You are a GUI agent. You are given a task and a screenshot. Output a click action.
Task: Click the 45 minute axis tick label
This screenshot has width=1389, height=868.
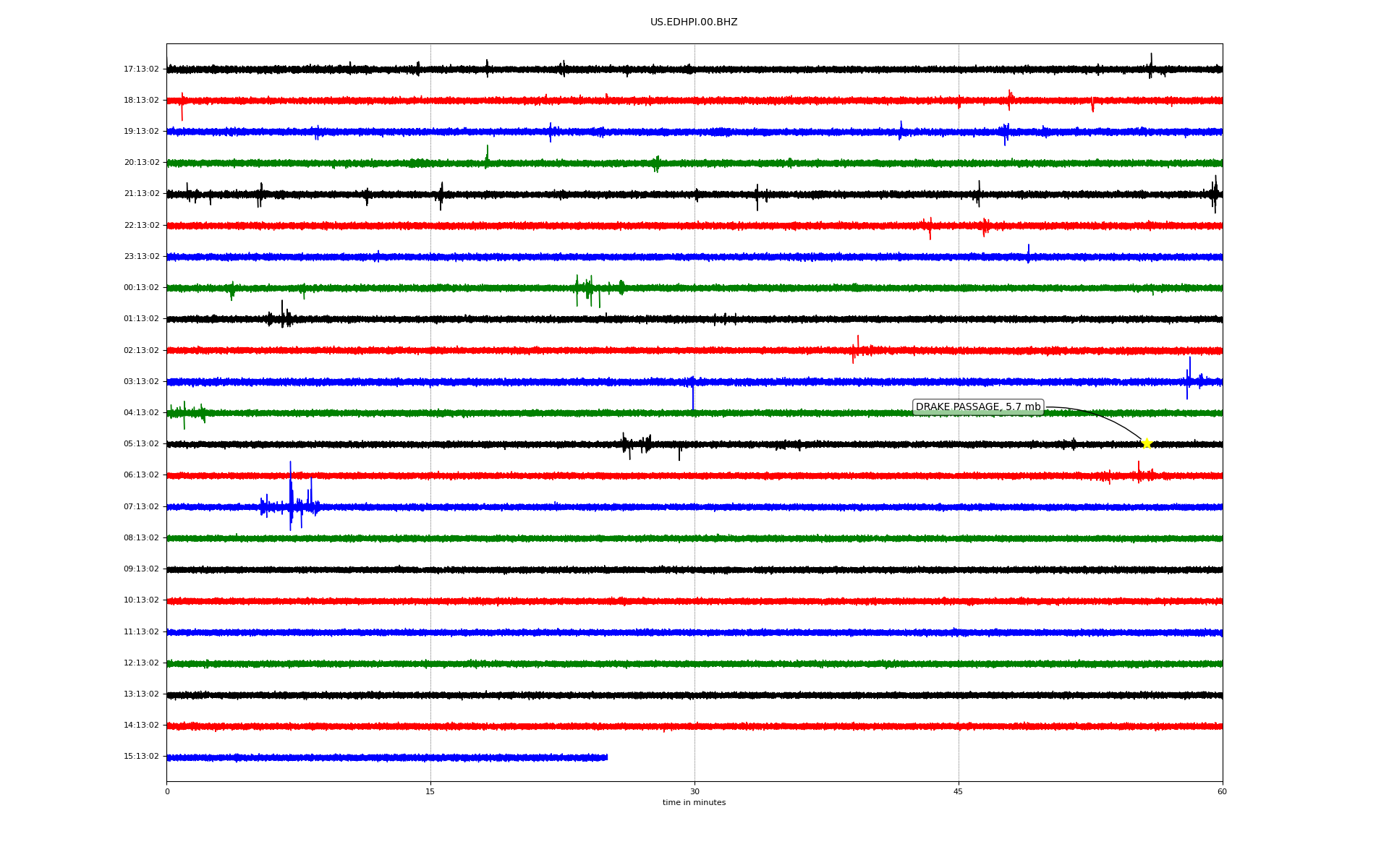point(959,792)
